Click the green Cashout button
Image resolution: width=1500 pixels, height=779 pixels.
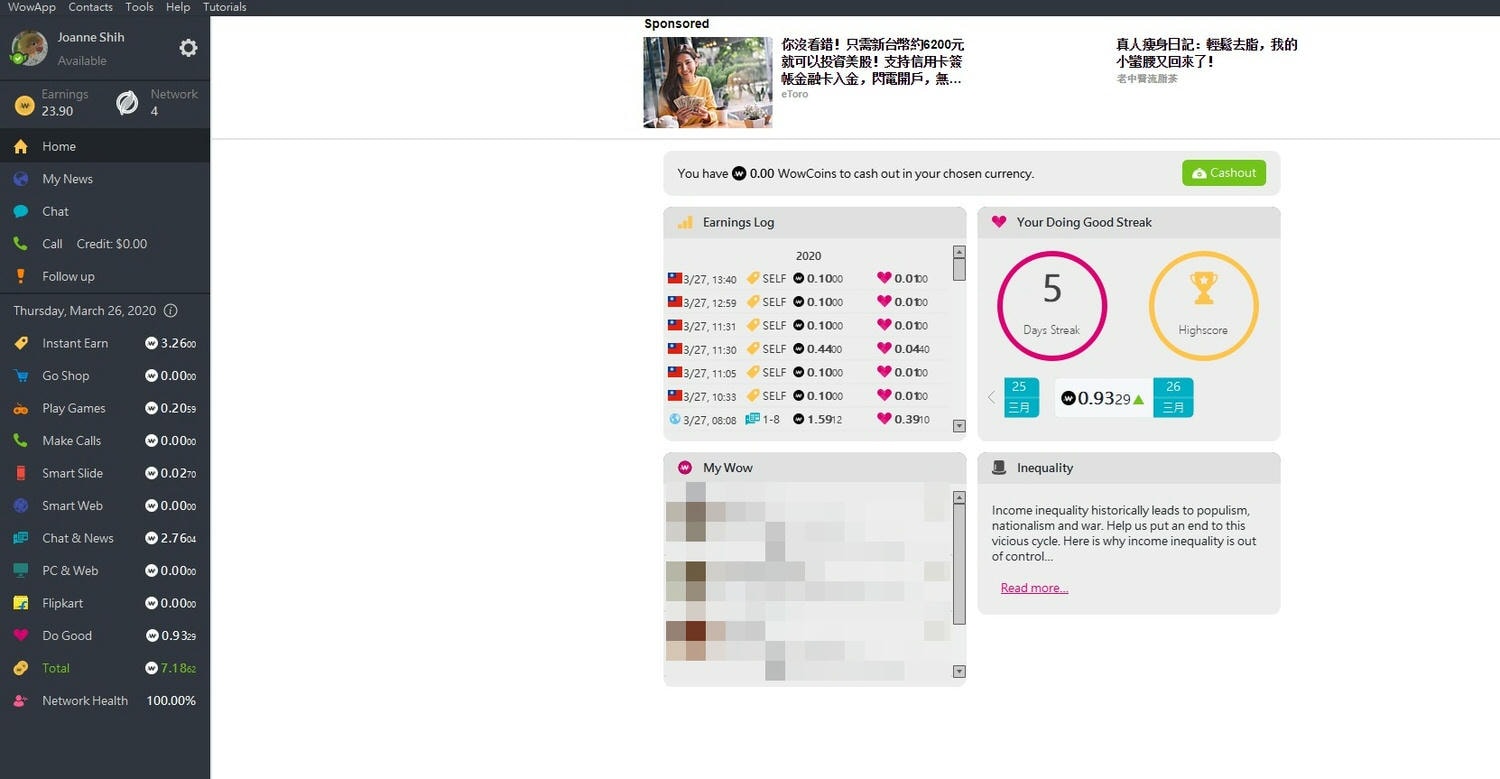(x=1223, y=173)
